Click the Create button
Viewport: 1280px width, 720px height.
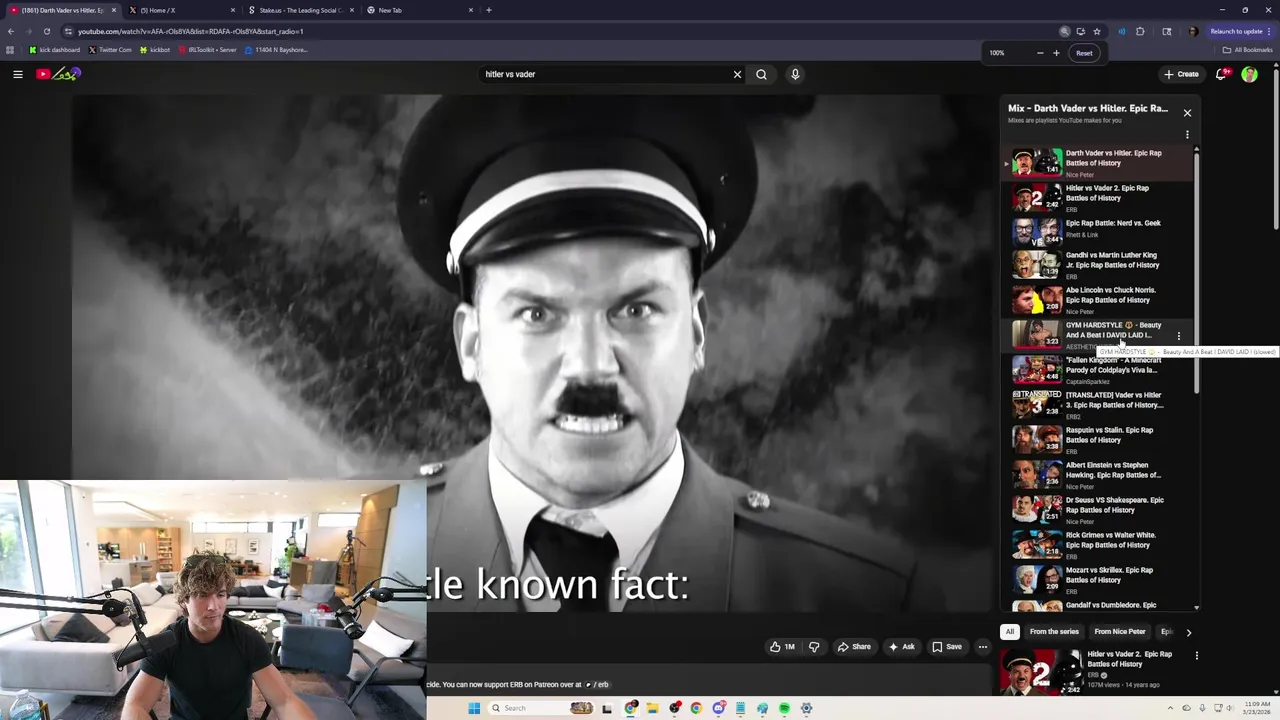[1181, 74]
